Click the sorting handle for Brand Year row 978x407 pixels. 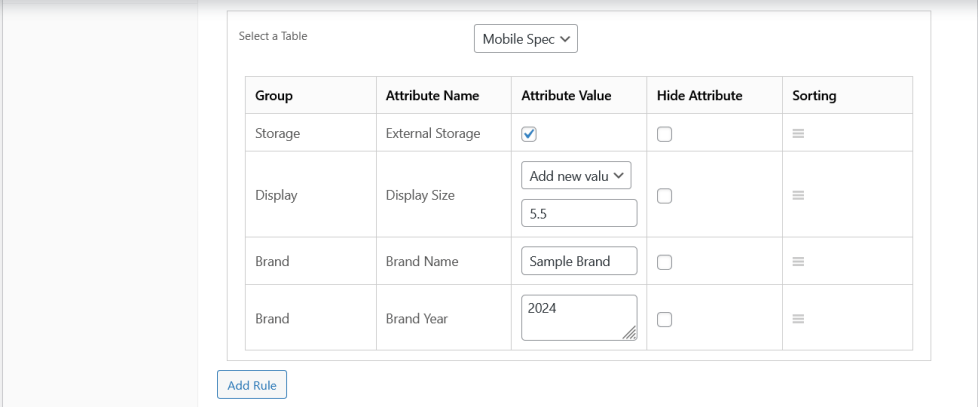point(798,318)
